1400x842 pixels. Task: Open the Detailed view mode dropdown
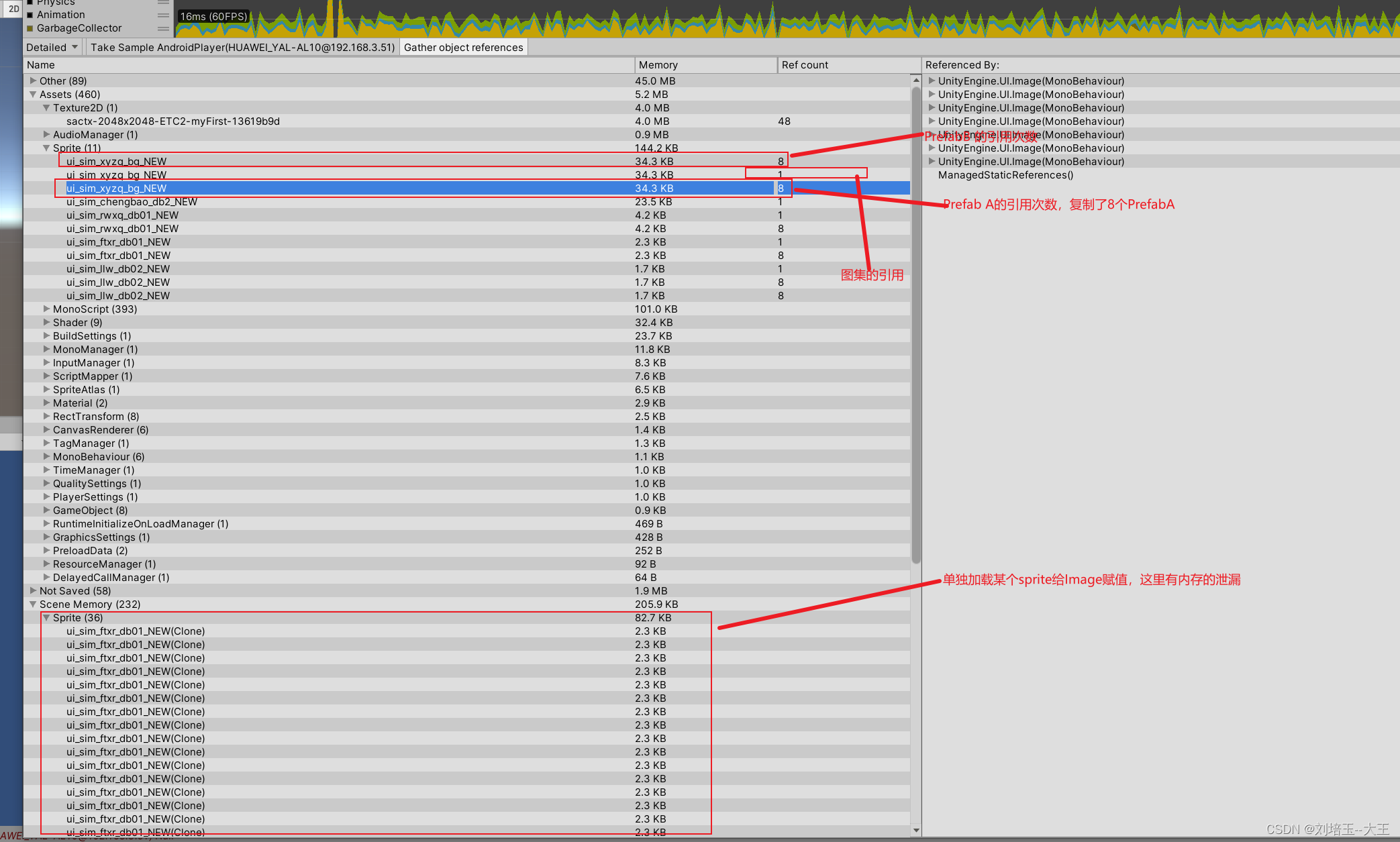tap(53, 47)
